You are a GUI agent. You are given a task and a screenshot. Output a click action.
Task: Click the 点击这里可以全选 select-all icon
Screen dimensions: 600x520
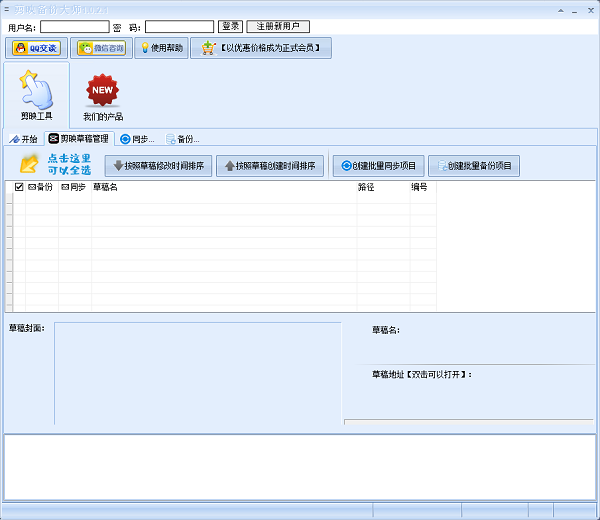[30, 164]
